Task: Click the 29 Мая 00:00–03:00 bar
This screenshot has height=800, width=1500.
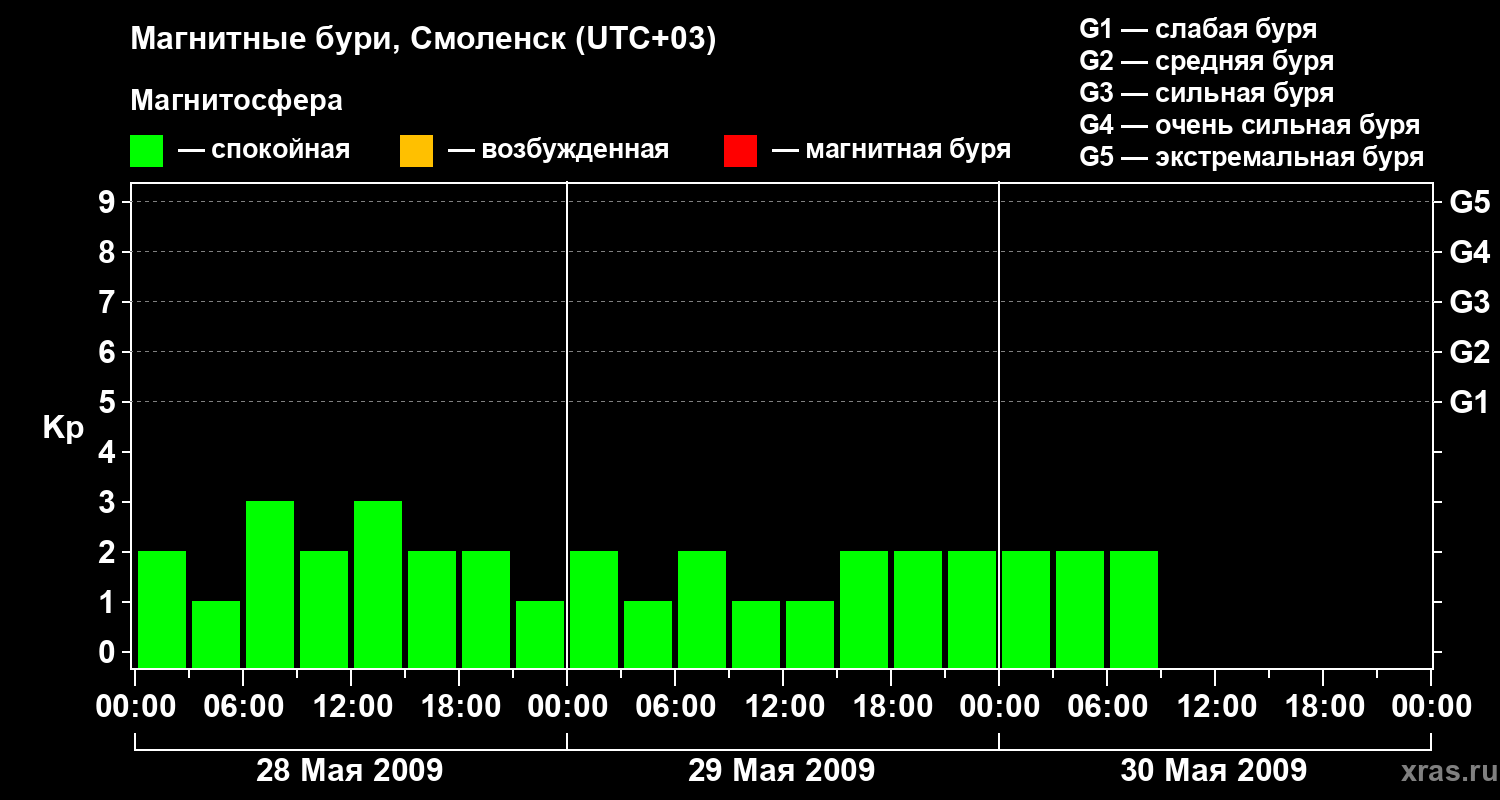Action: 594,609
